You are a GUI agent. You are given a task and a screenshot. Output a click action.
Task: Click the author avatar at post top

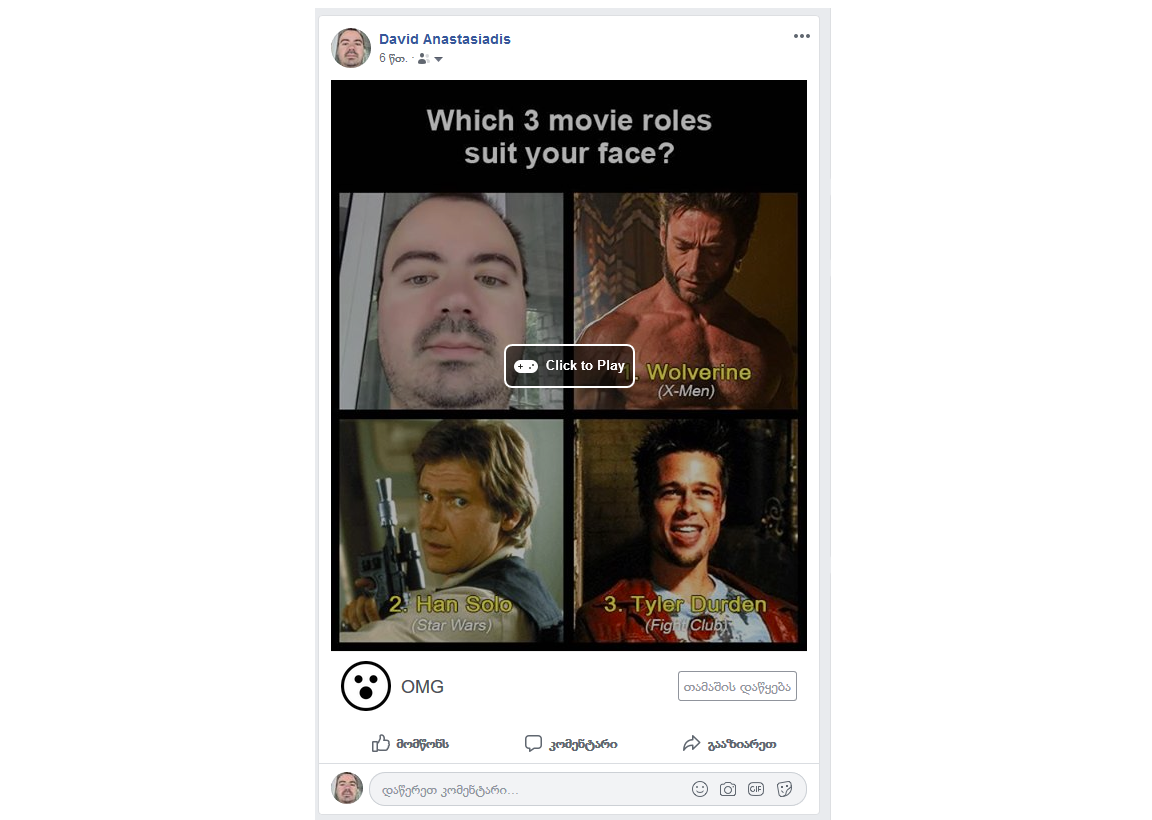point(351,48)
